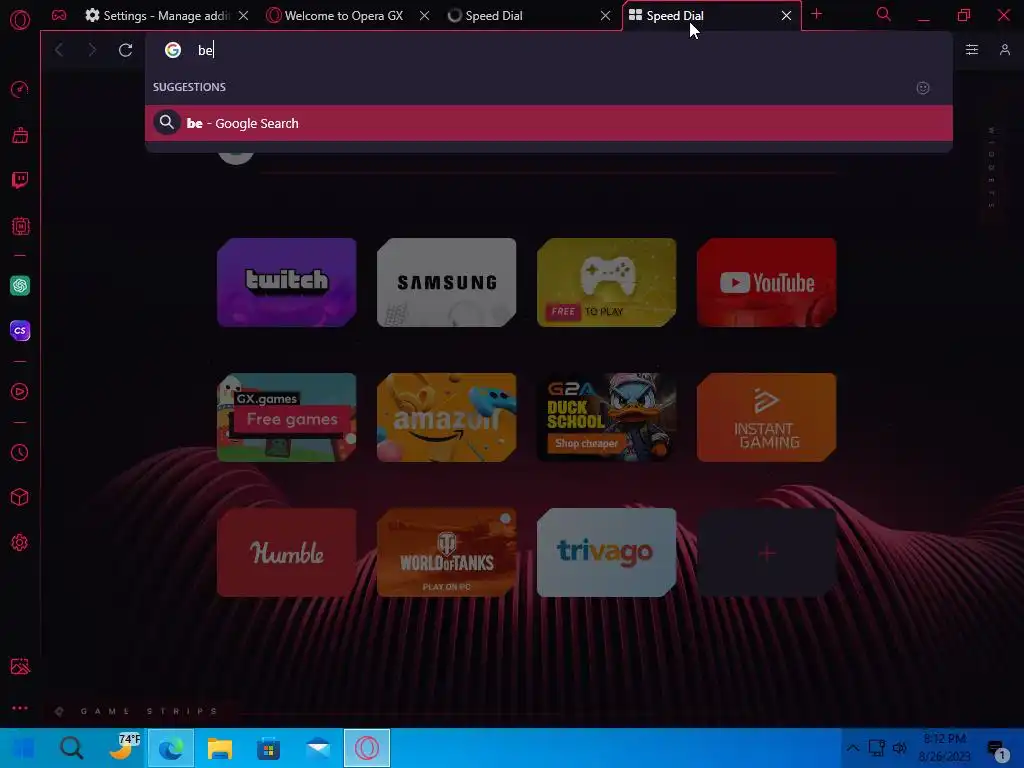This screenshot has height=768, width=1024.
Task: Open the image icon near sidebar bottom
Action: pyautogui.click(x=20, y=666)
